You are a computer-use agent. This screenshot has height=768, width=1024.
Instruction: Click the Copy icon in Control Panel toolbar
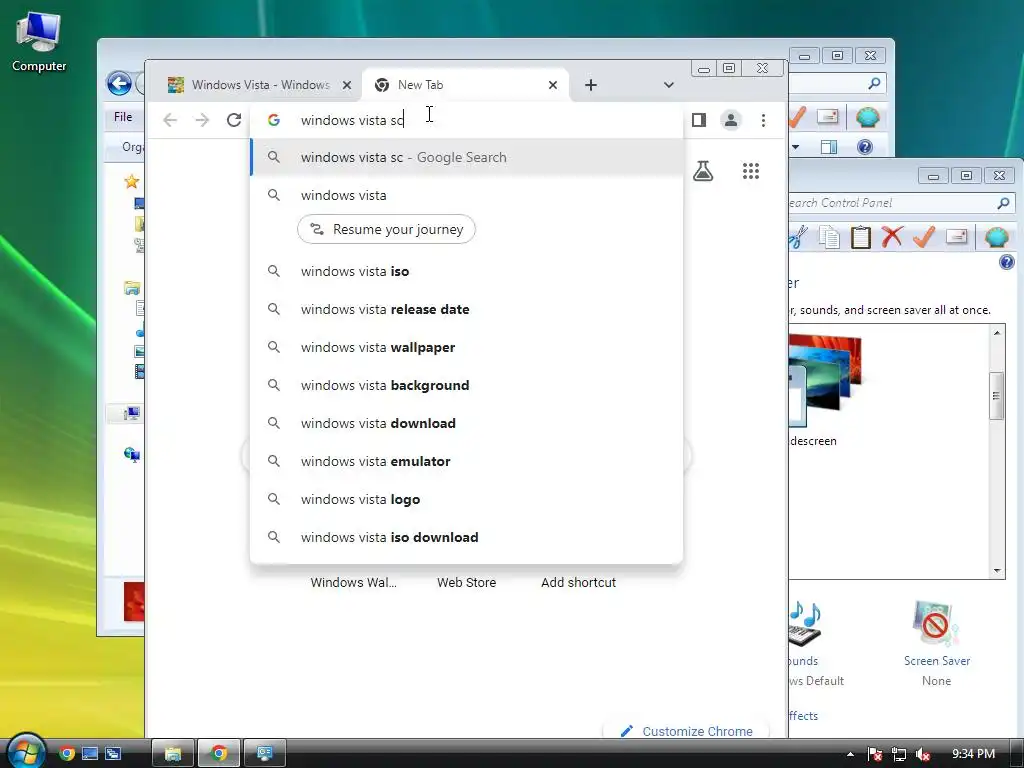pos(829,237)
